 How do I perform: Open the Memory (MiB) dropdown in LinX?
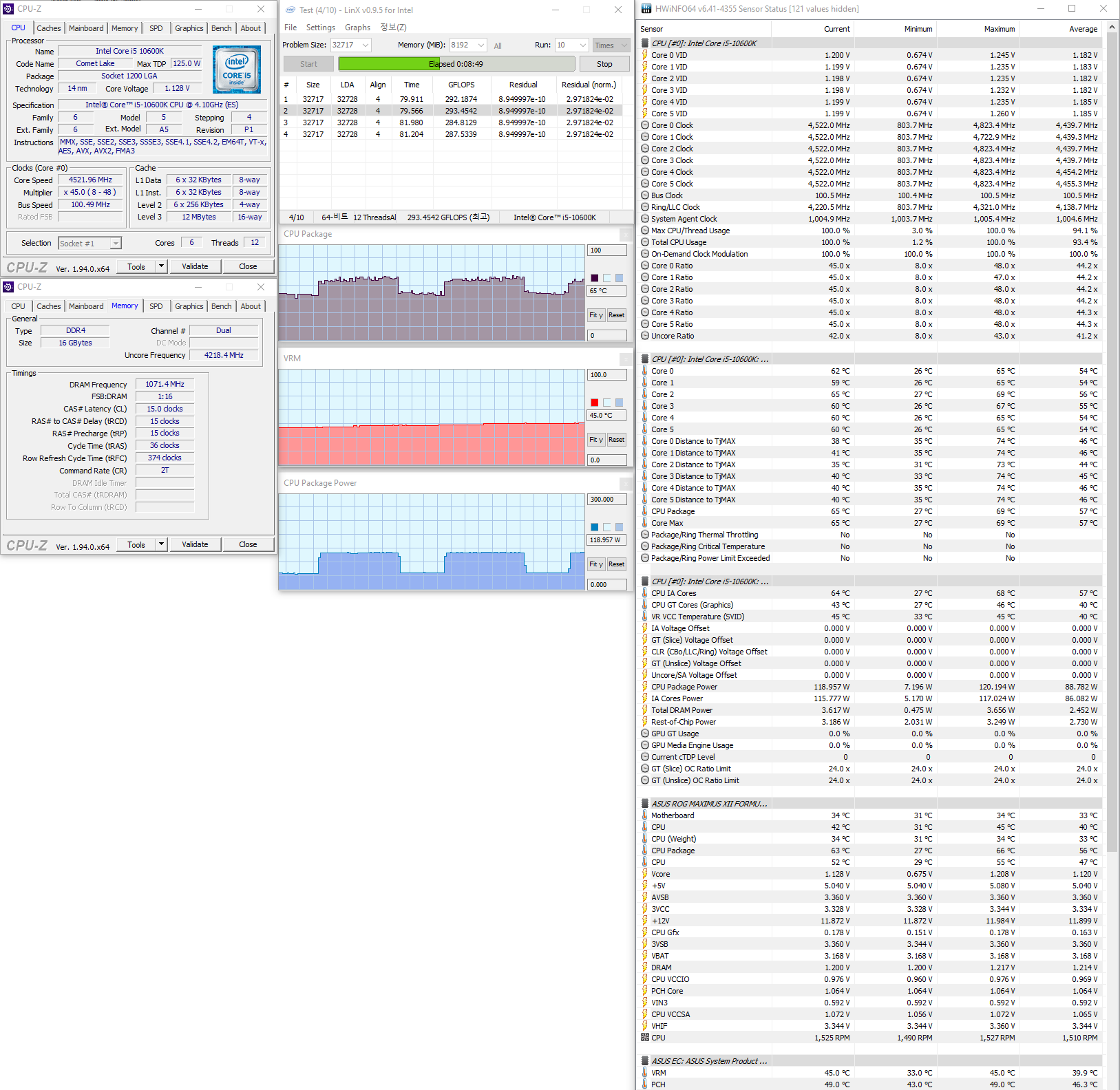(480, 45)
